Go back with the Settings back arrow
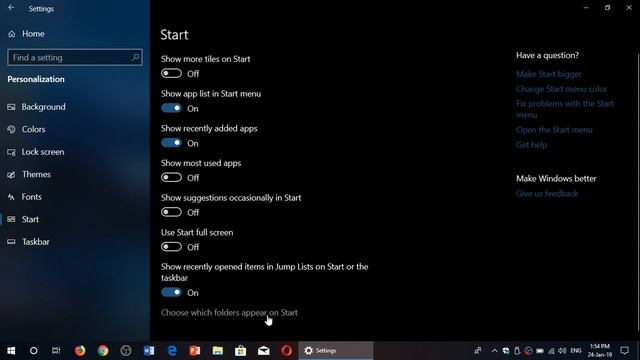Viewport: 640px width, 360px height. tap(11, 8)
